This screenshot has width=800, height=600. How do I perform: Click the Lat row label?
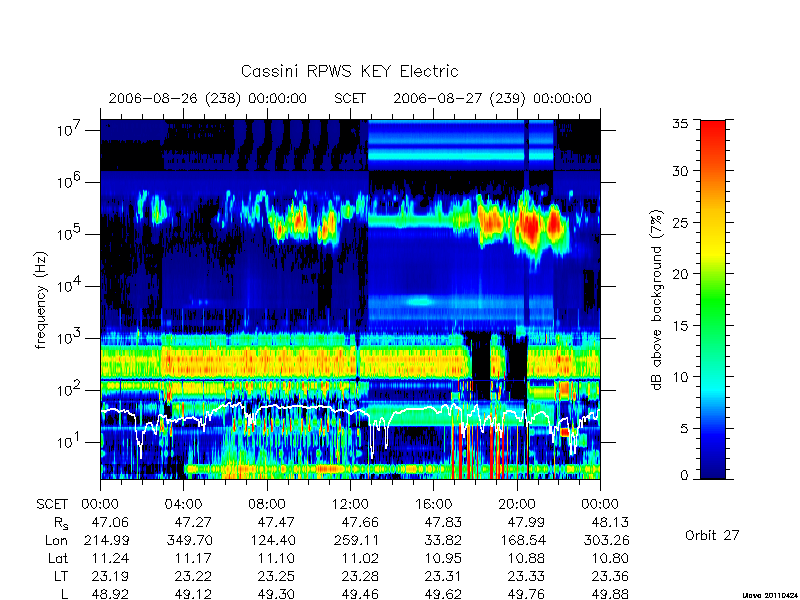click(58, 559)
